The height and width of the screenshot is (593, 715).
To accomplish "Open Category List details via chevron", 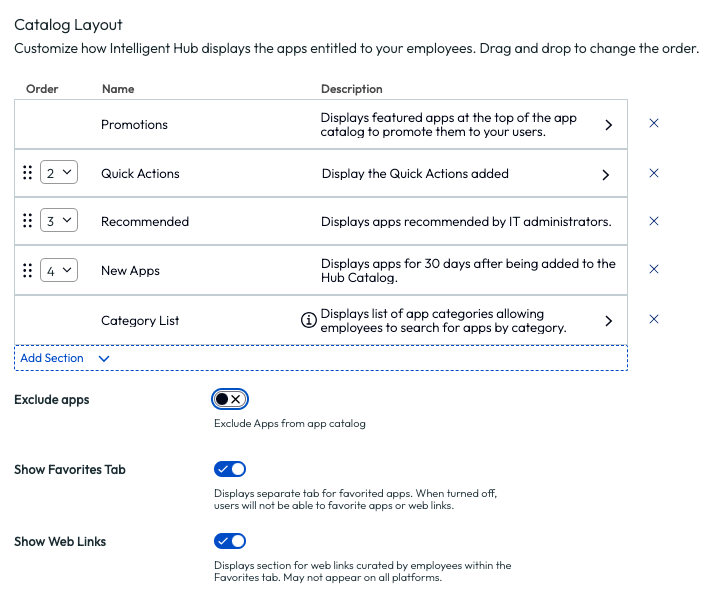I will tap(607, 321).
